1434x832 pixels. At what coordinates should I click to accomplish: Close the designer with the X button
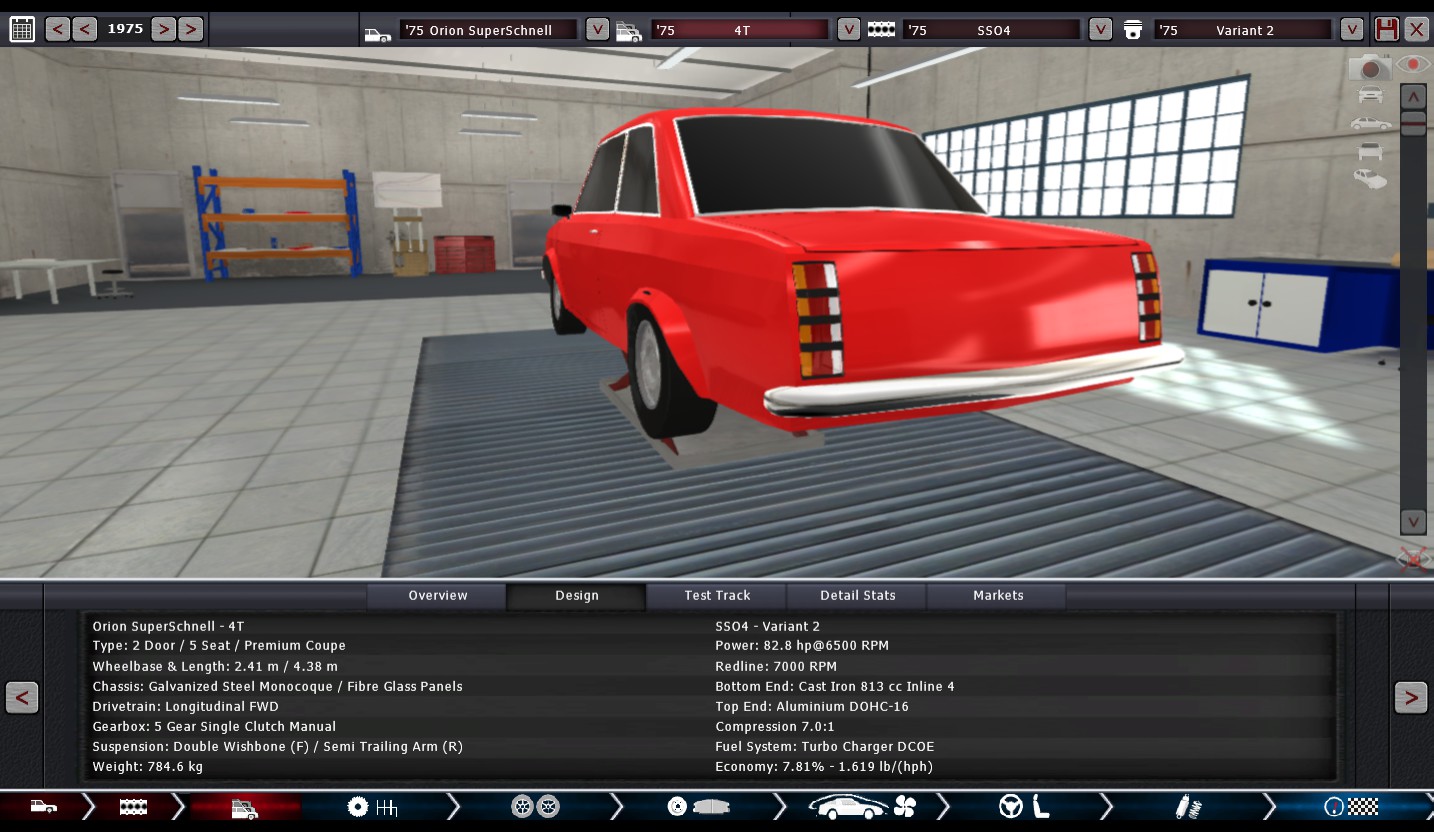point(1416,29)
